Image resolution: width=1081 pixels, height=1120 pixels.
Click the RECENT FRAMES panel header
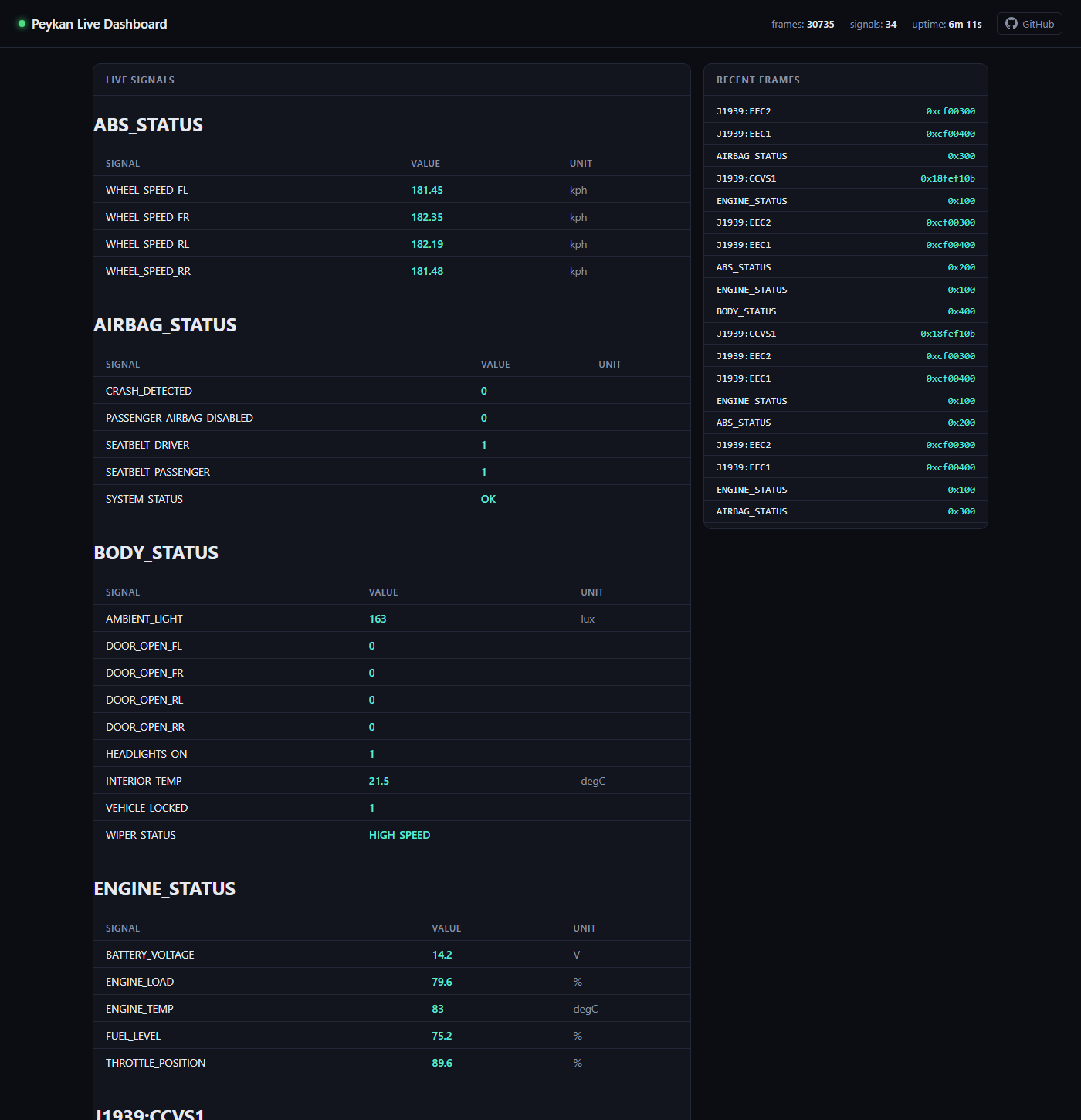click(845, 80)
